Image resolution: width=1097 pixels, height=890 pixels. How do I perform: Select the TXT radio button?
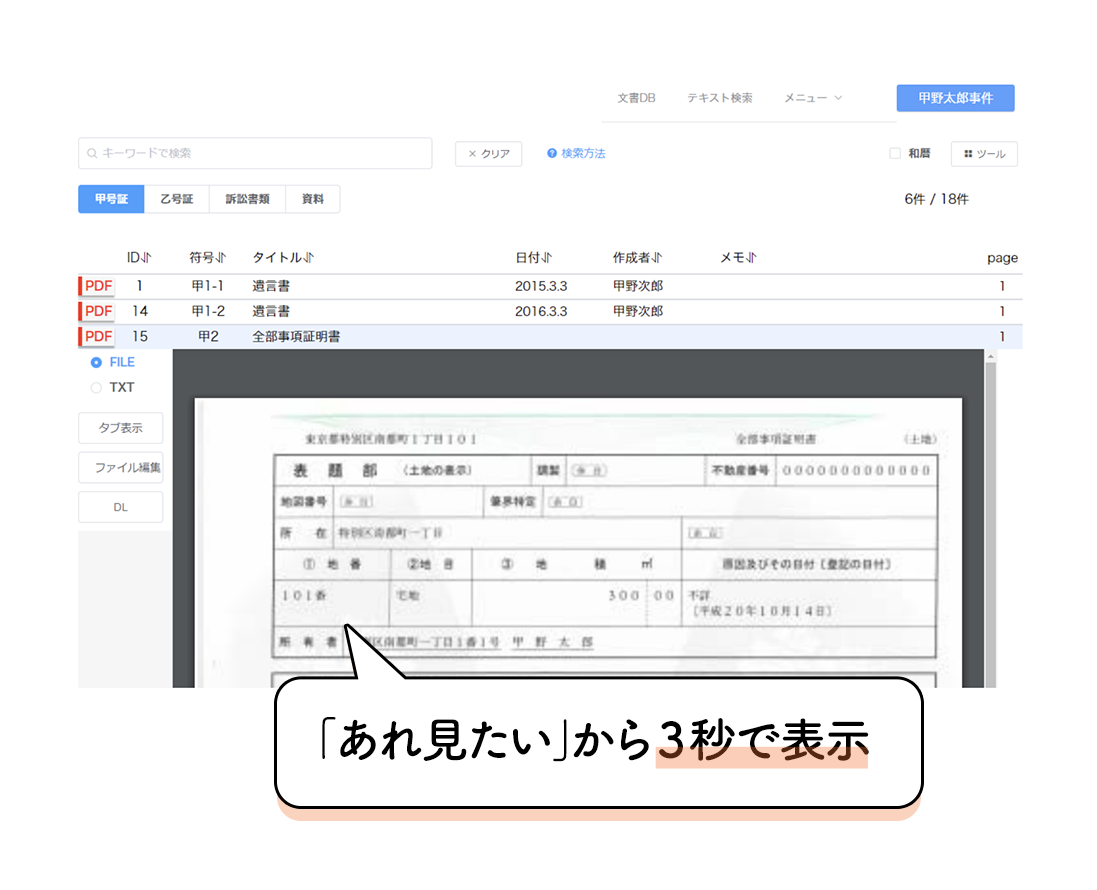[x=97, y=388]
